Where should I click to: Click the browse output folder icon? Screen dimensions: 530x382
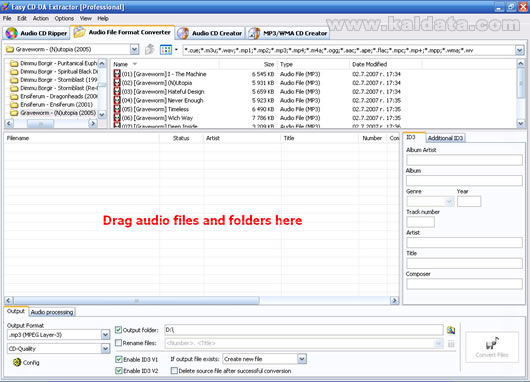[451, 330]
